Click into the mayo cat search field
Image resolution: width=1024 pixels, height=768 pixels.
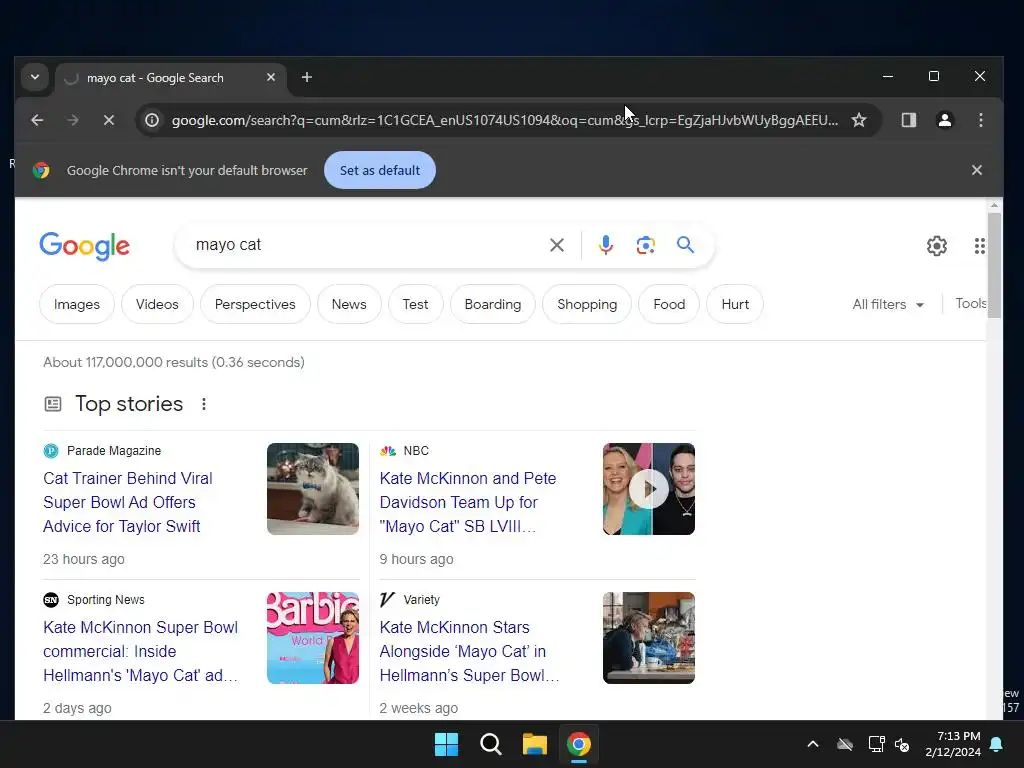pyautogui.click(x=366, y=245)
